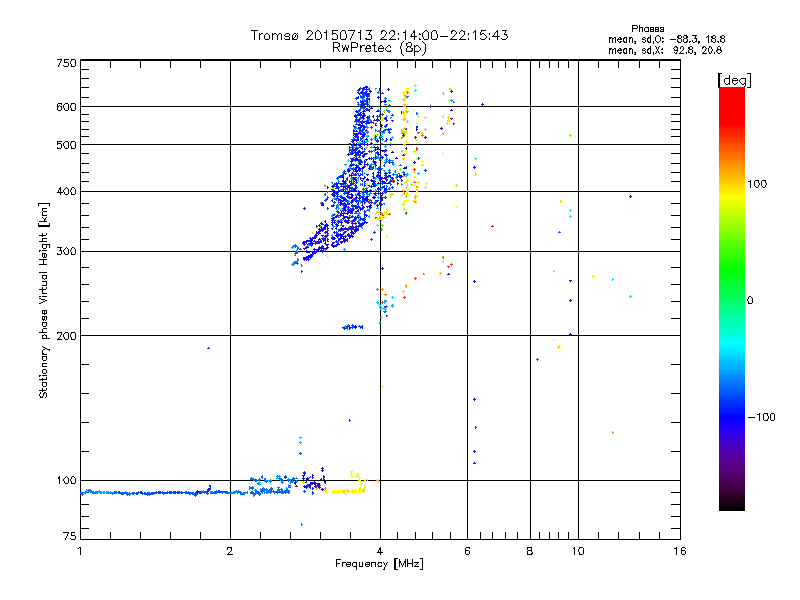Click the '[deg]' colorbar unit label
Screen dimensions: 800x600
(734, 80)
